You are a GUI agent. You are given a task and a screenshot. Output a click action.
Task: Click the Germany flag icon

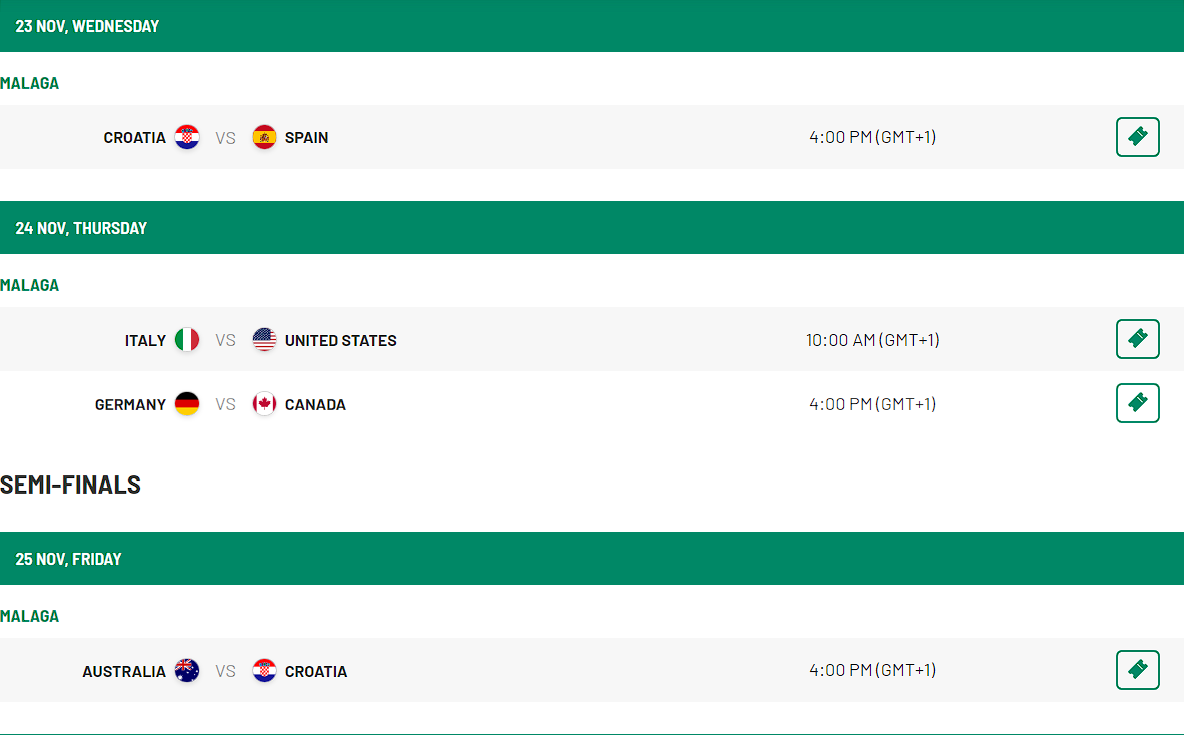[x=187, y=403]
